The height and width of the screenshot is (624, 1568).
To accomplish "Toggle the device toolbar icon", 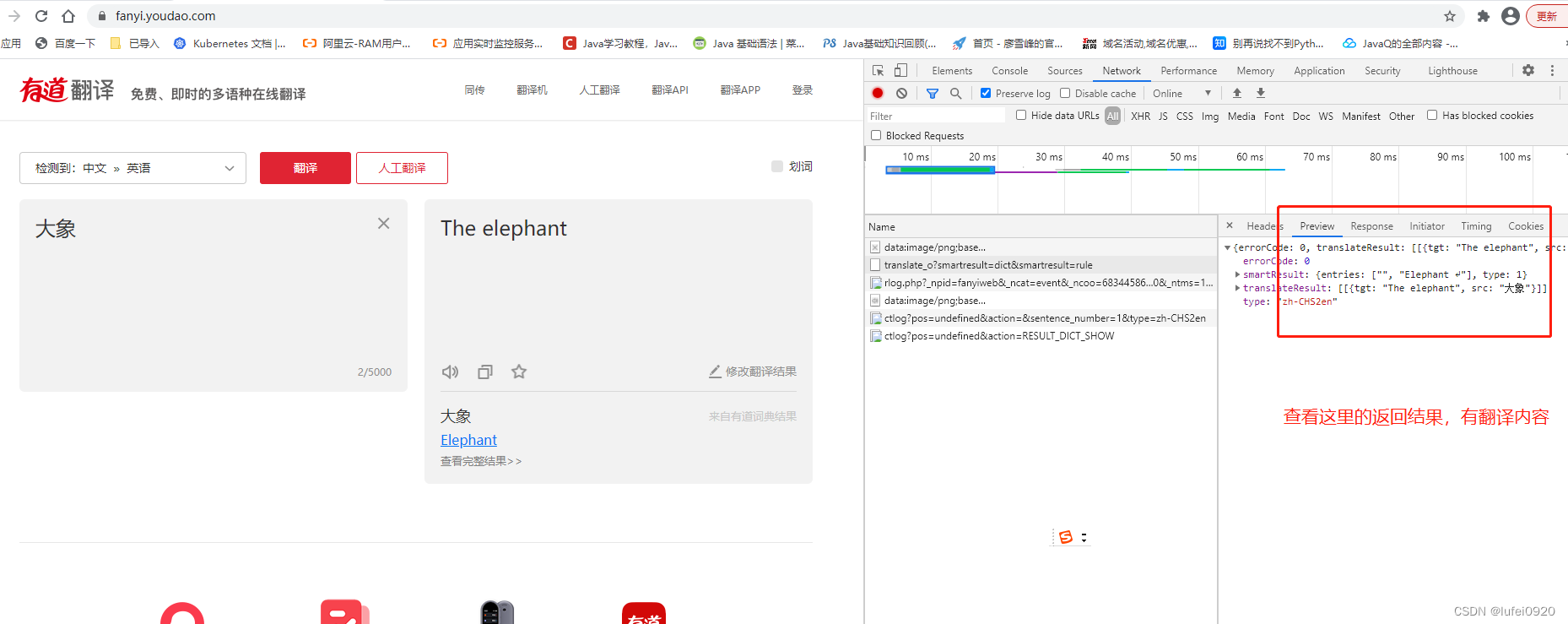I will [901, 71].
